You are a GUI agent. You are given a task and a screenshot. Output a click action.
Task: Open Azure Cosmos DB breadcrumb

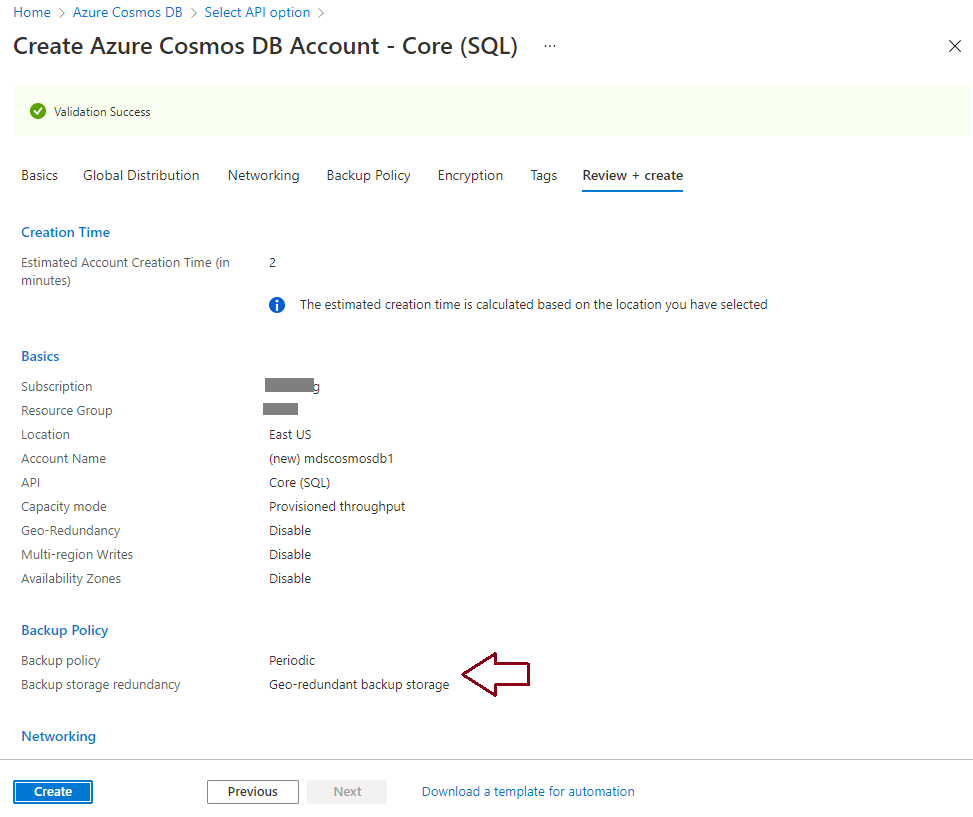127,12
